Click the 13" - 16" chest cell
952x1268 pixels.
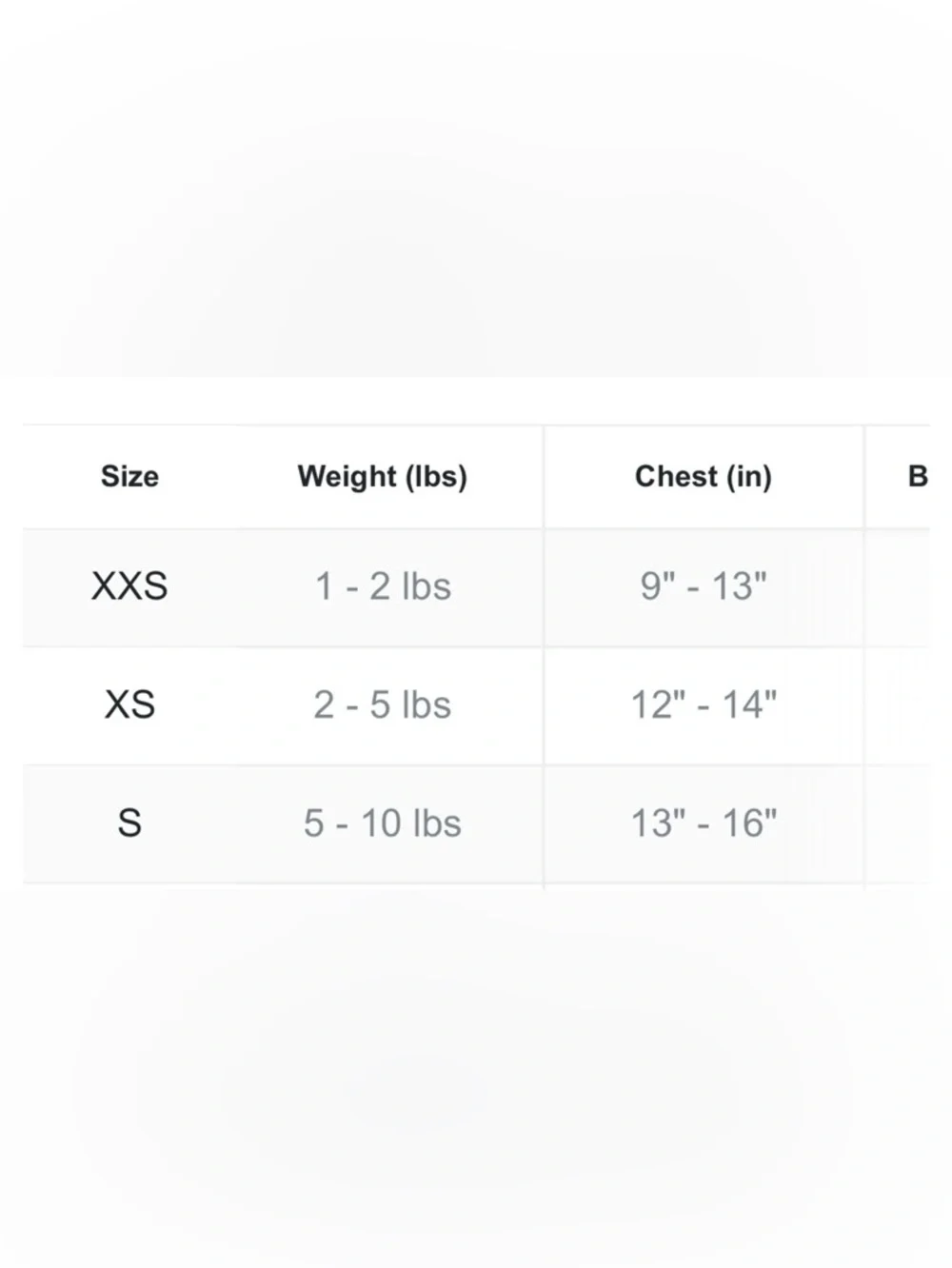(x=704, y=823)
